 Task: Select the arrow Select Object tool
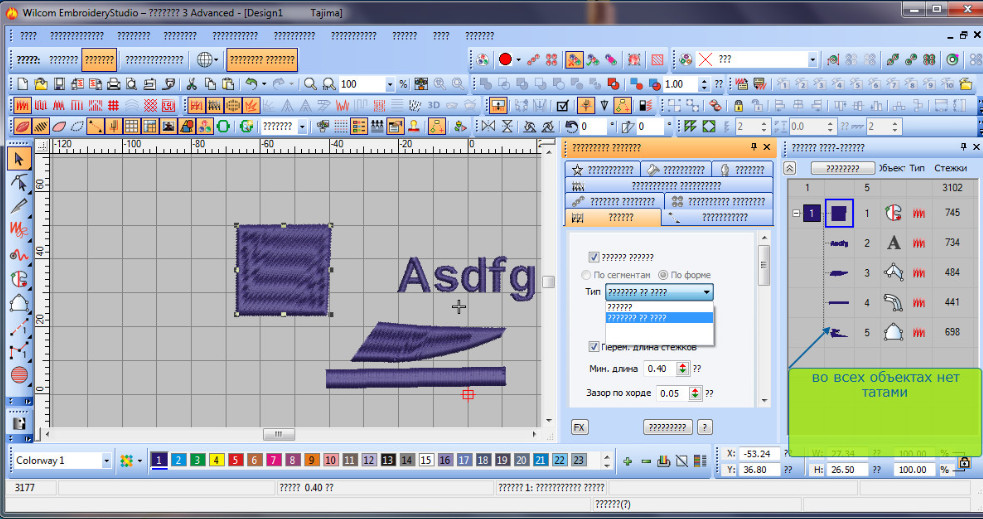click(18, 158)
